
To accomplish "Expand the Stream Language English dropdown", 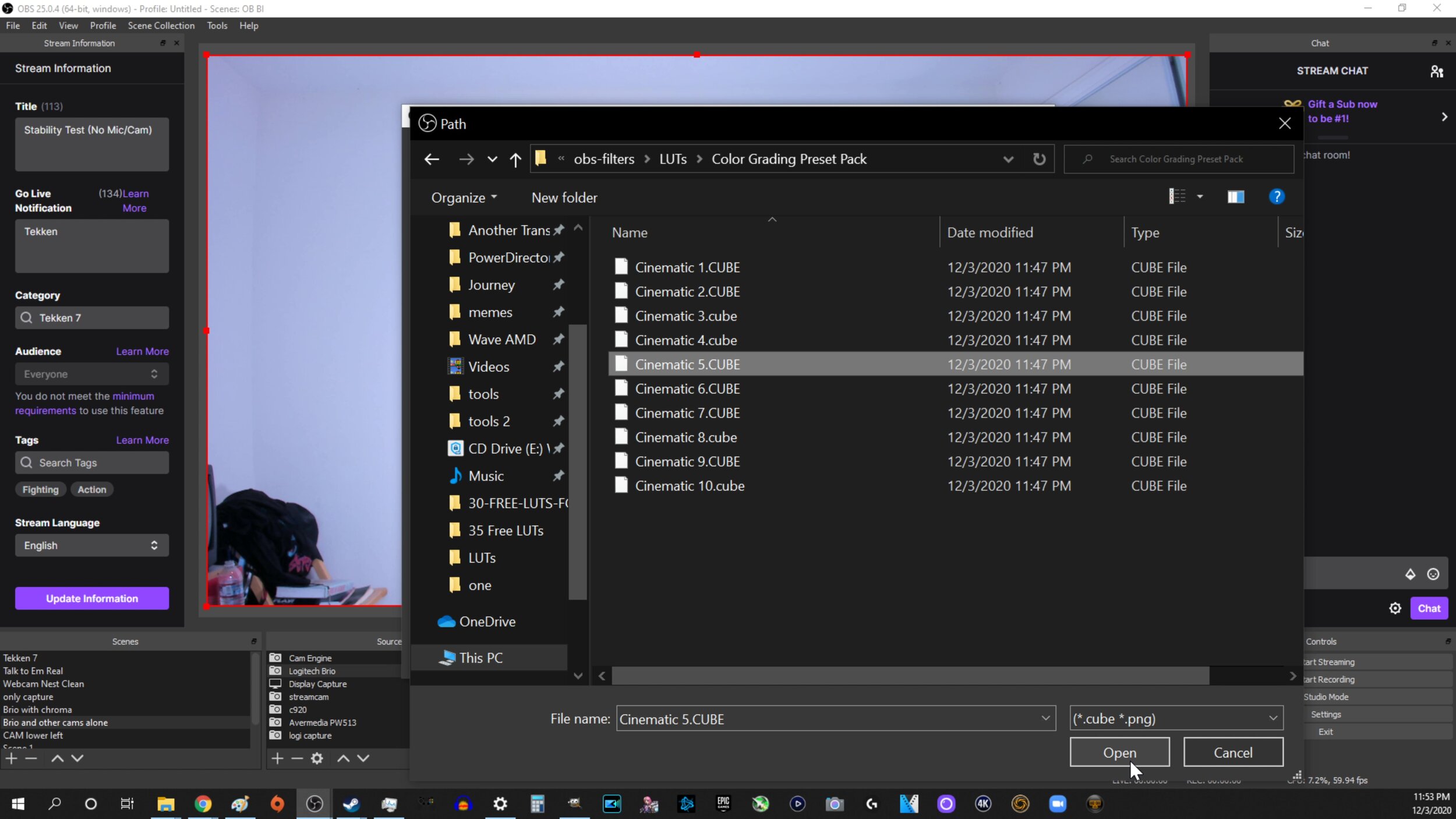I will 92,545.
